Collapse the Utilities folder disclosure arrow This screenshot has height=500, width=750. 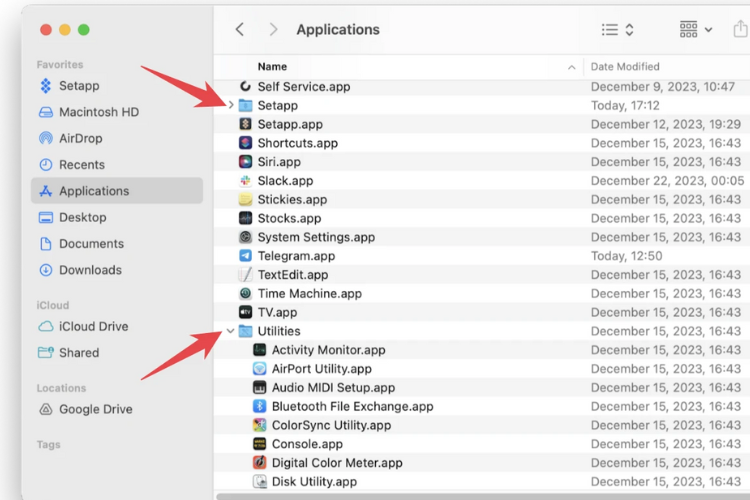pyautogui.click(x=231, y=331)
